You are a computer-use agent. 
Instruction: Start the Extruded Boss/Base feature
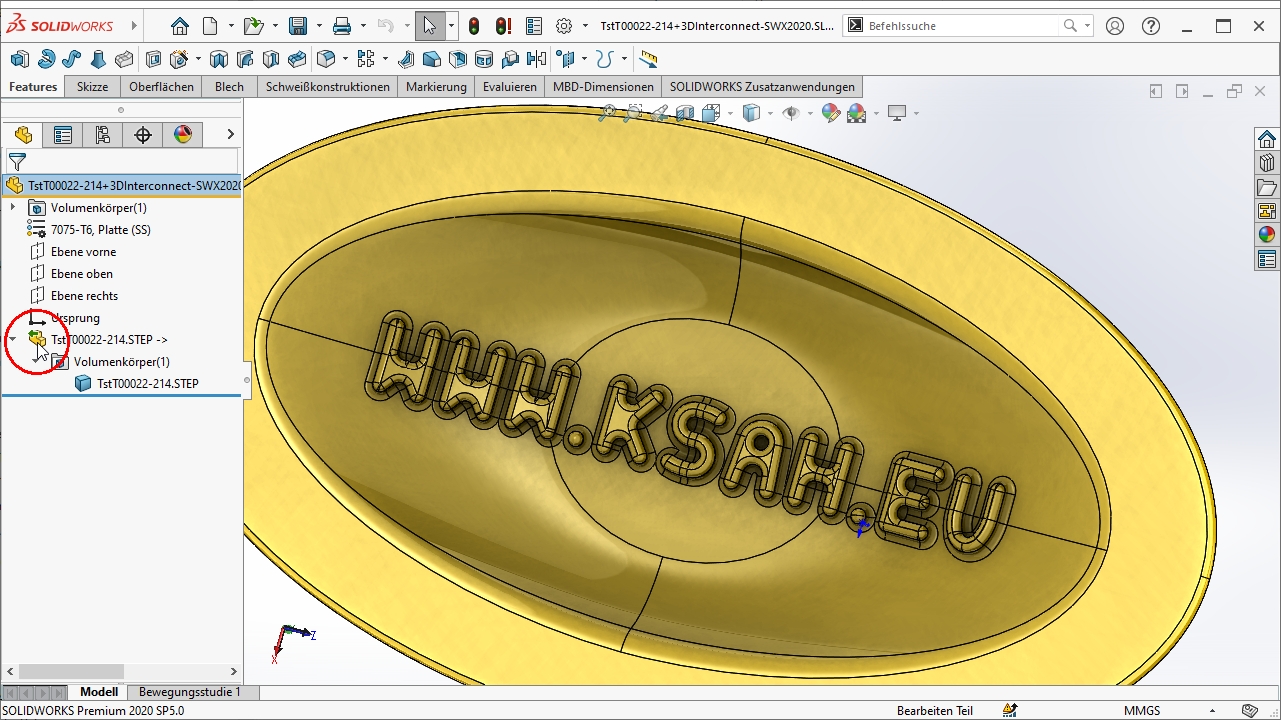[x=20, y=59]
